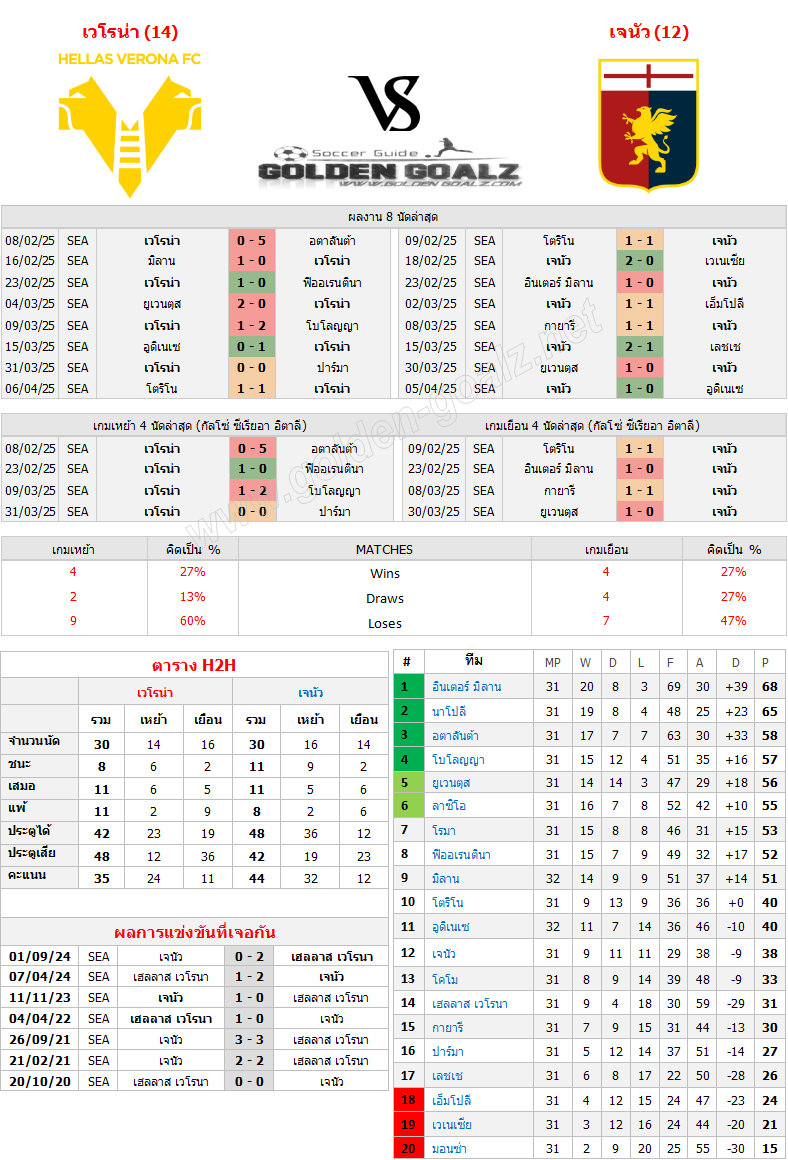Click the ผลการแข่งขันที่เจอกัน red heading

click(195, 932)
